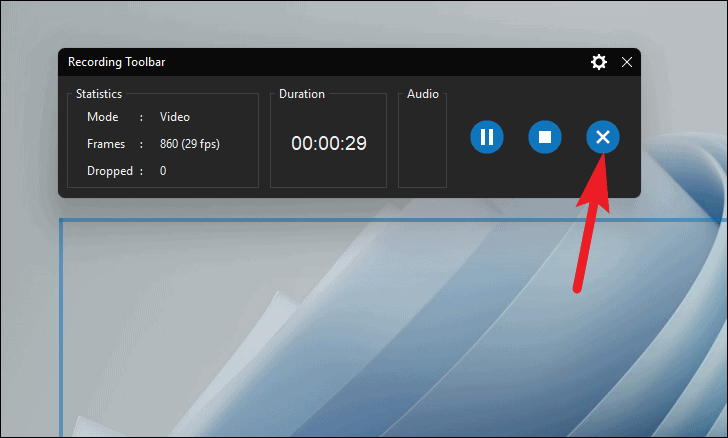
Task: Stop the recording
Action: [545, 137]
